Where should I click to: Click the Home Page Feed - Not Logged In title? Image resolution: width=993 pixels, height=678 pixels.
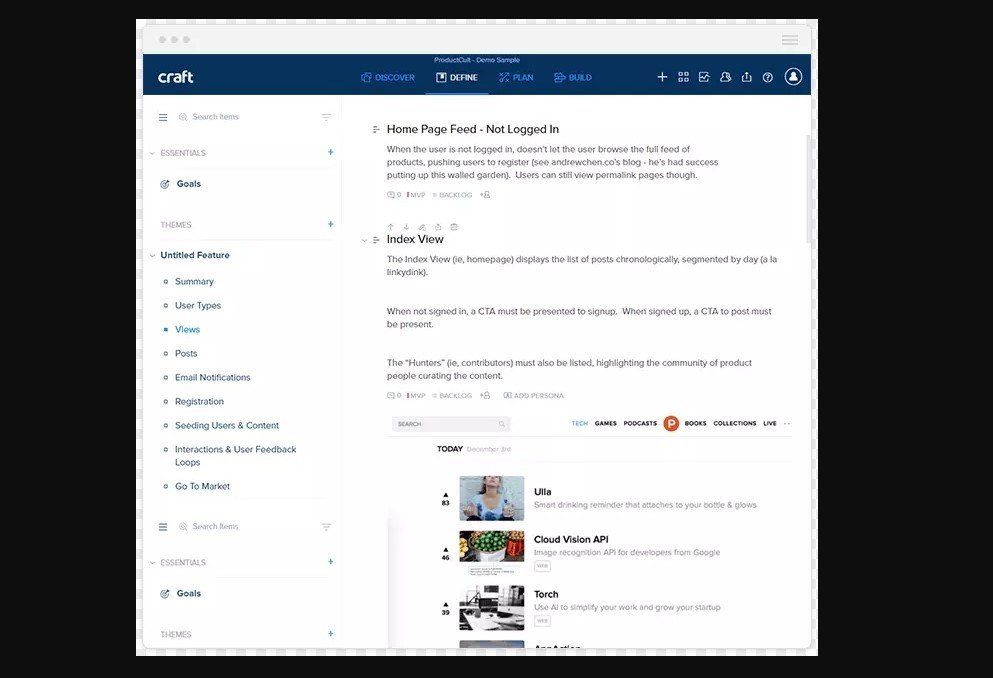tap(473, 129)
